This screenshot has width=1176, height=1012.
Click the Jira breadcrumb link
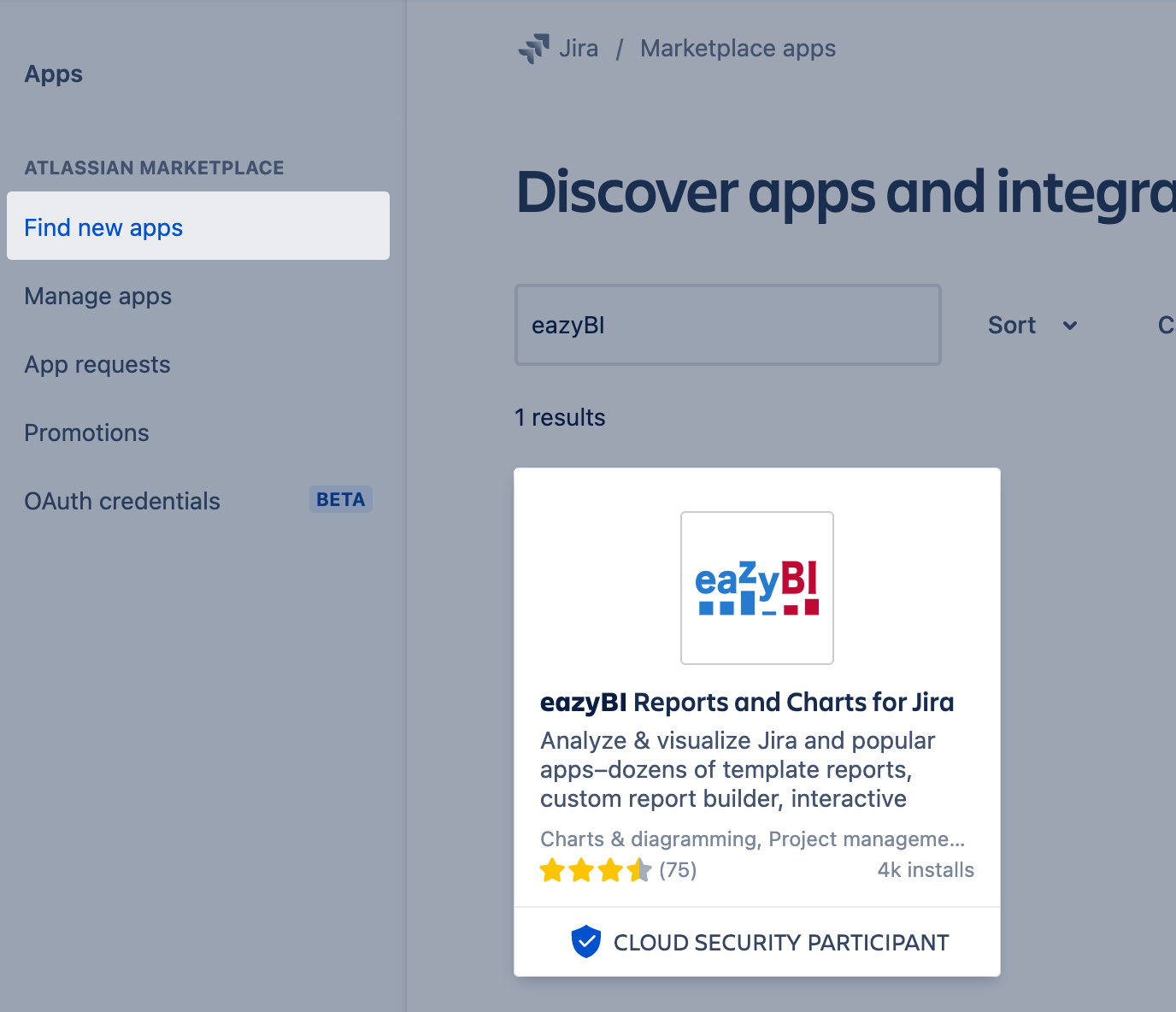point(579,49)
